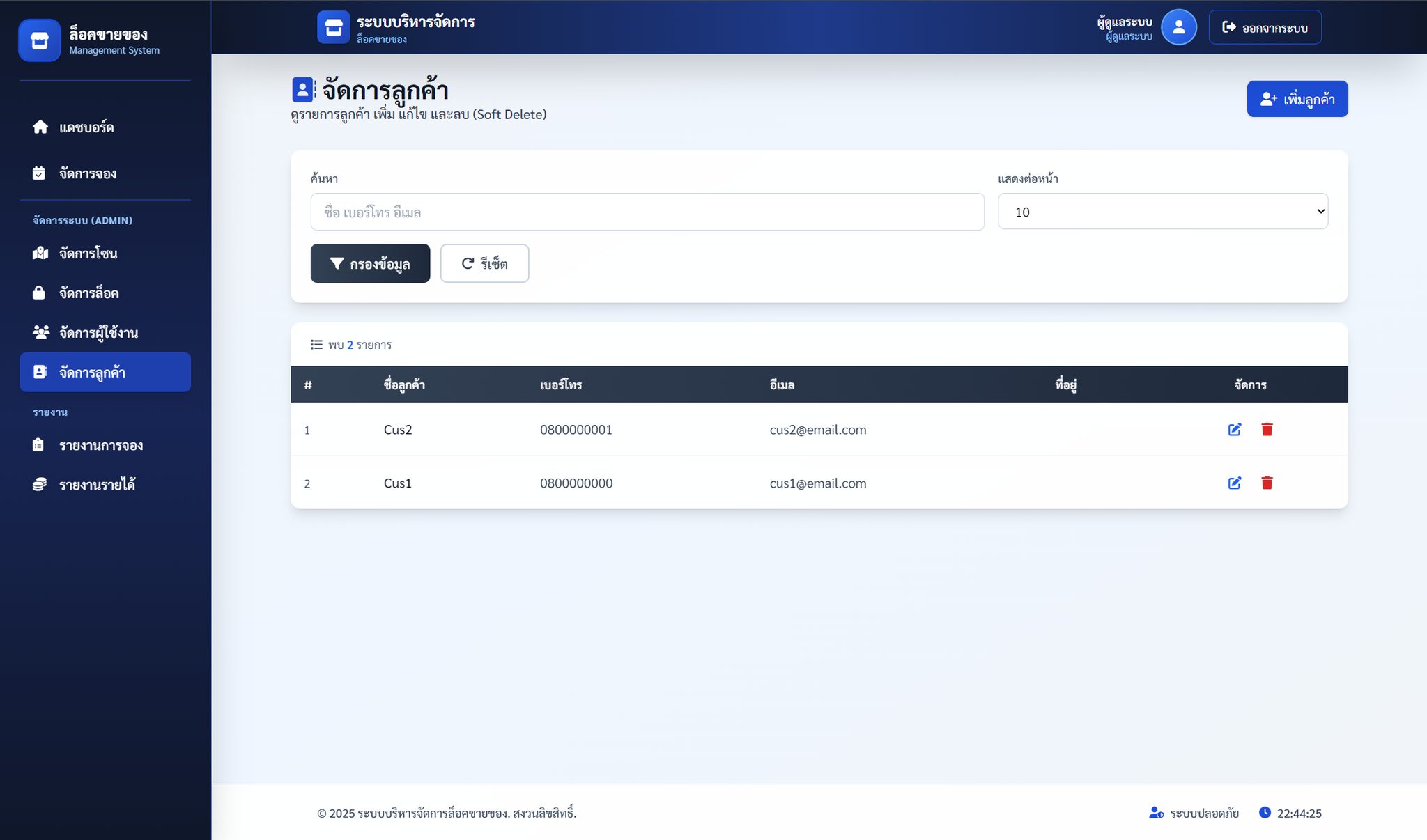Click the store icon beside ระบบบริหารจัดการ title
The width and height of the screenshot is (1427, 840).
(x=333, y=27)
